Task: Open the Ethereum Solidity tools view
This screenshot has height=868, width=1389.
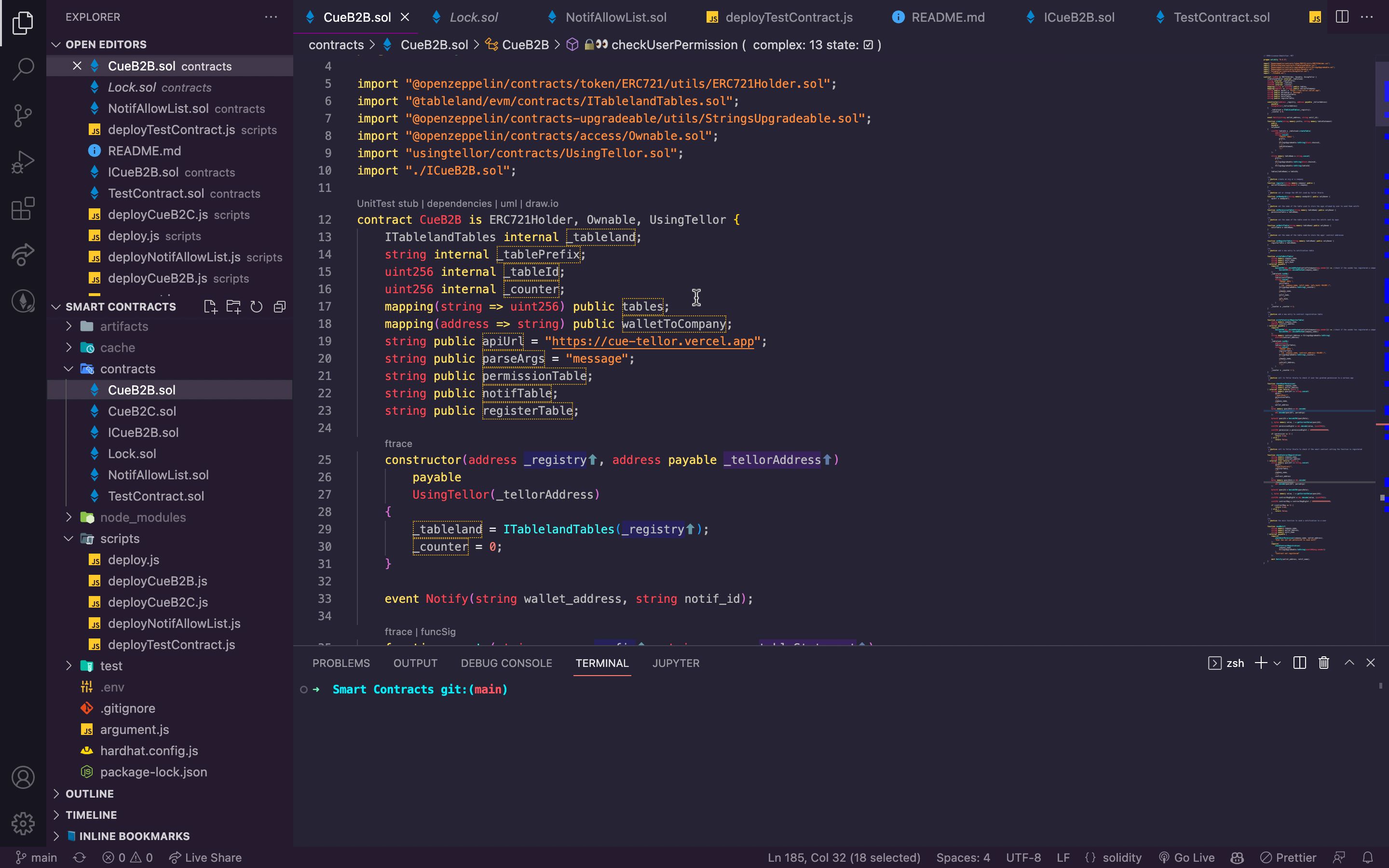Action: point(23,301)
